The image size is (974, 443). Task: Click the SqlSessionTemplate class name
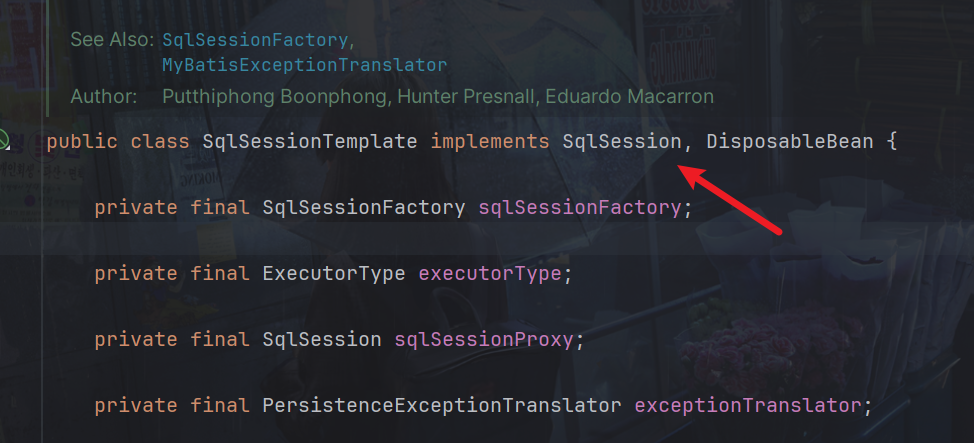(x=309, y=141)
